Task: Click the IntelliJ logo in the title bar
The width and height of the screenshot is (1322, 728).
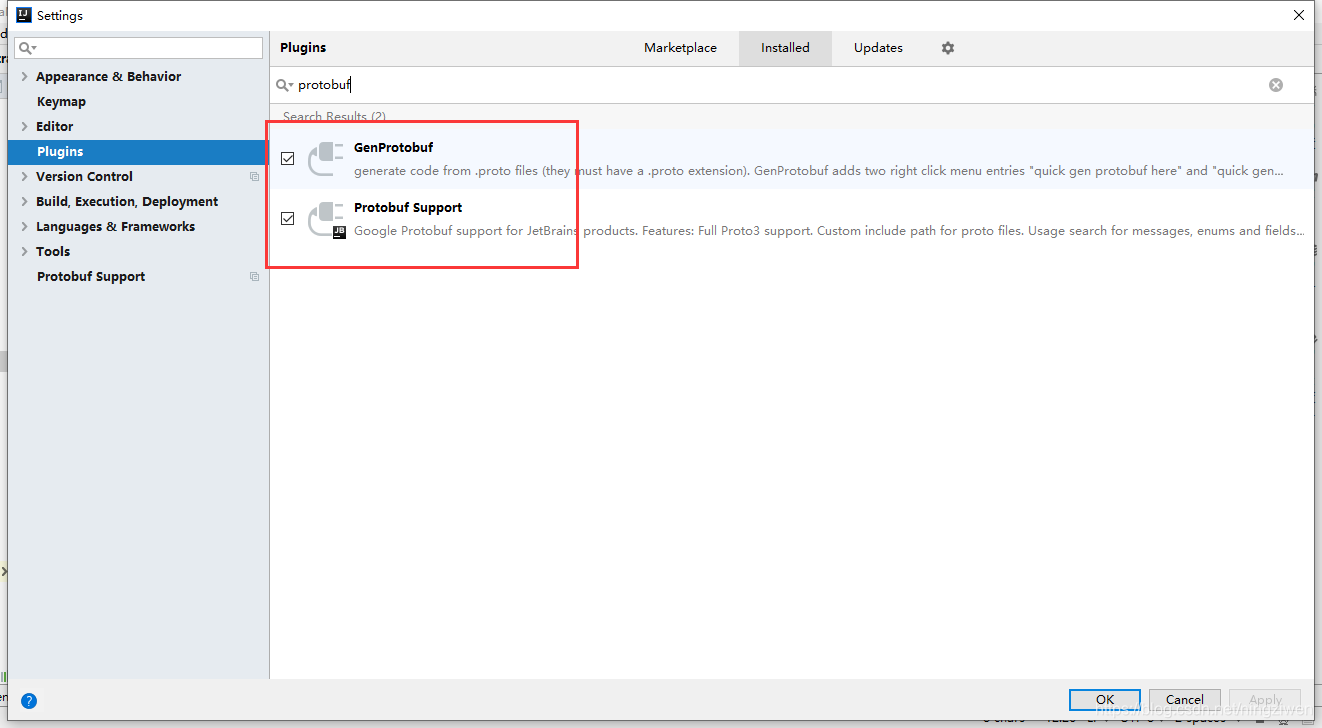Action: tap(24, 15)
